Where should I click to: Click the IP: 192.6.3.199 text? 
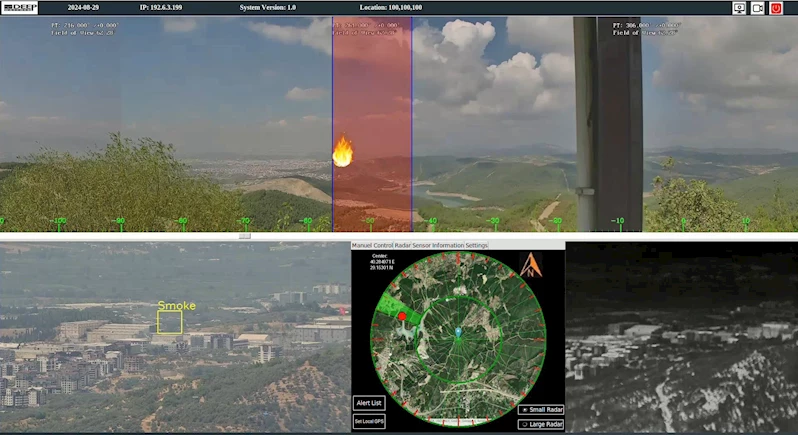coord(161,8)
